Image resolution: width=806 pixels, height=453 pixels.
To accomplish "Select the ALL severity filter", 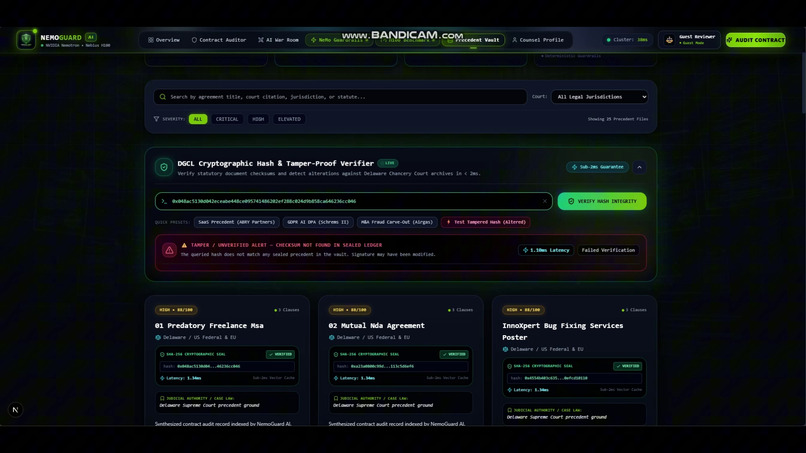I will (x=198, y=119).
